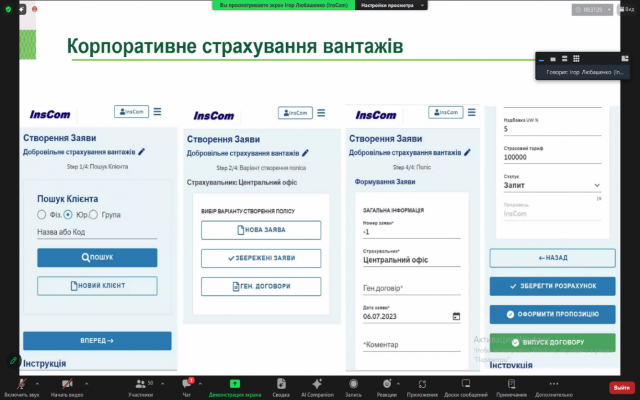Click Оформити пропозицію button
Screen dimensions: 640x400
[553, 314]
